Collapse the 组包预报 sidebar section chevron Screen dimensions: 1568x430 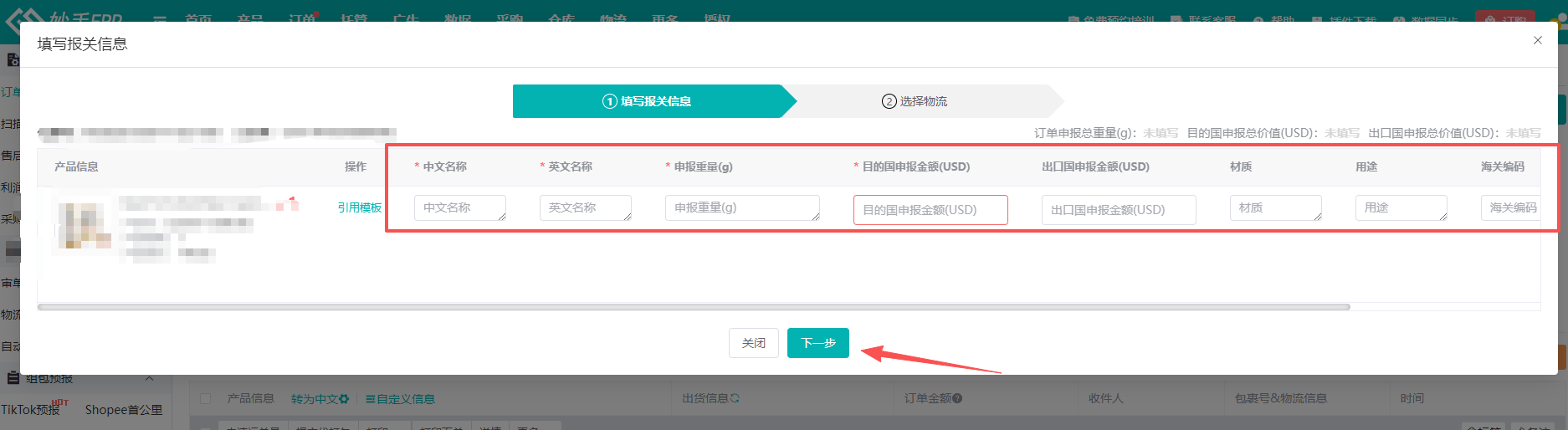150,379
